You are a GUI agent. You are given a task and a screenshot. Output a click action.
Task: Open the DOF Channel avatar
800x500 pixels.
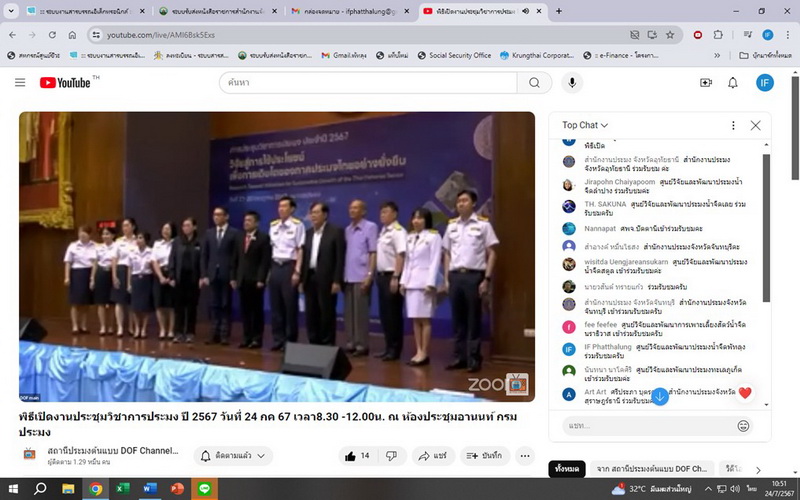pos(30,454)
